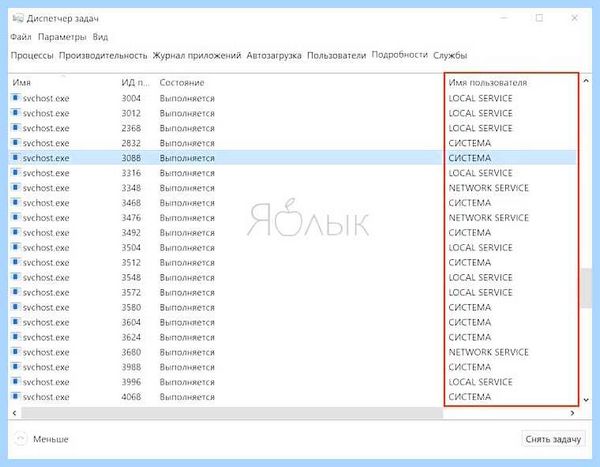Click the vertical scrollbar thumb
Viewport: 600px width, 467px height.
click(x=586, y=288)
